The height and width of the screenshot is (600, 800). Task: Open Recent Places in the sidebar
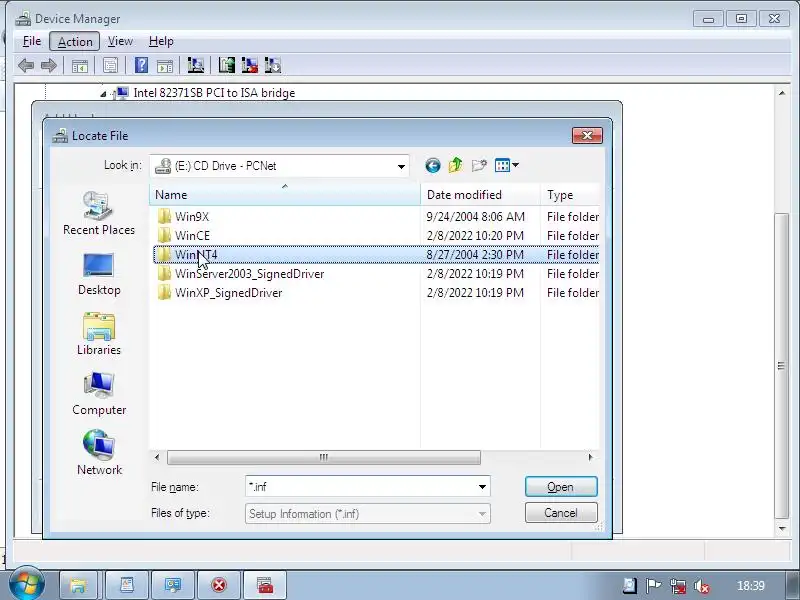tap(99, 213)
